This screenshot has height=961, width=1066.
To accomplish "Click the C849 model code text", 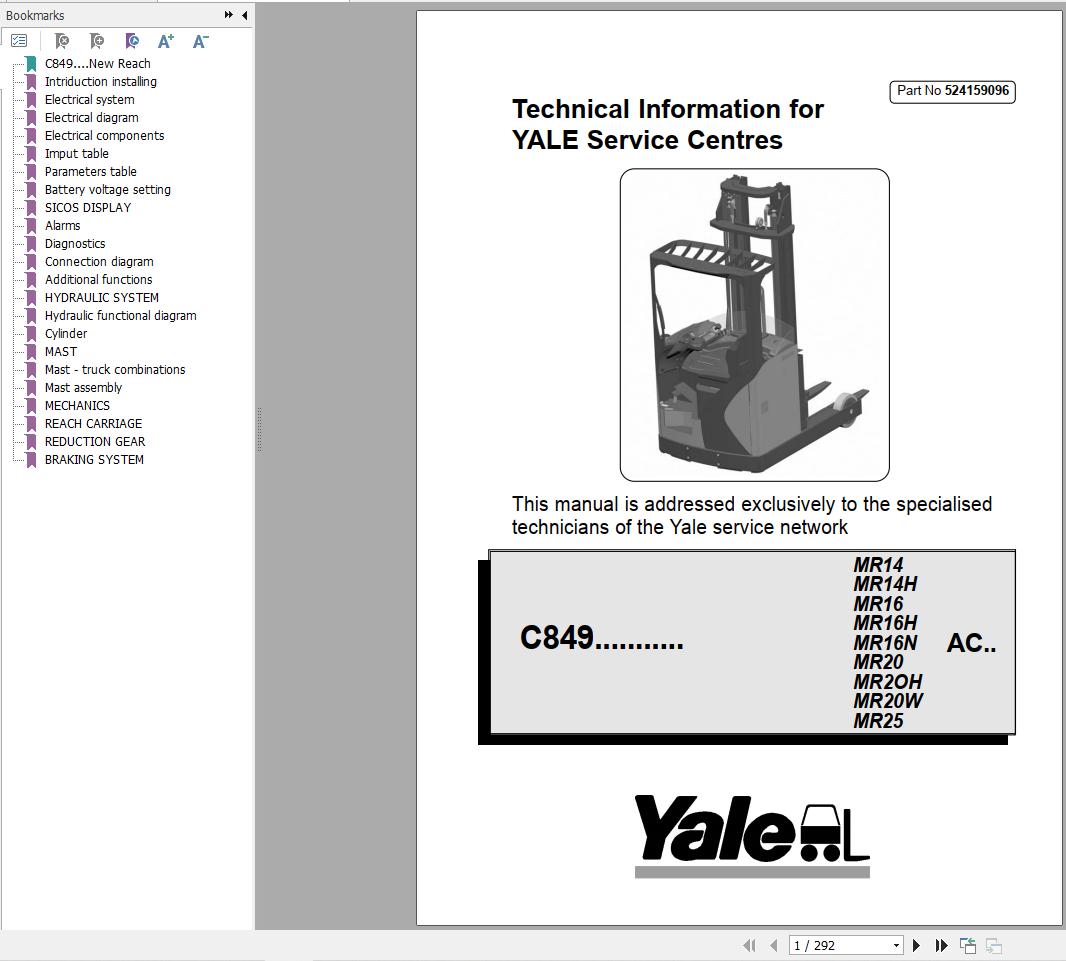I will click(601, 638).
